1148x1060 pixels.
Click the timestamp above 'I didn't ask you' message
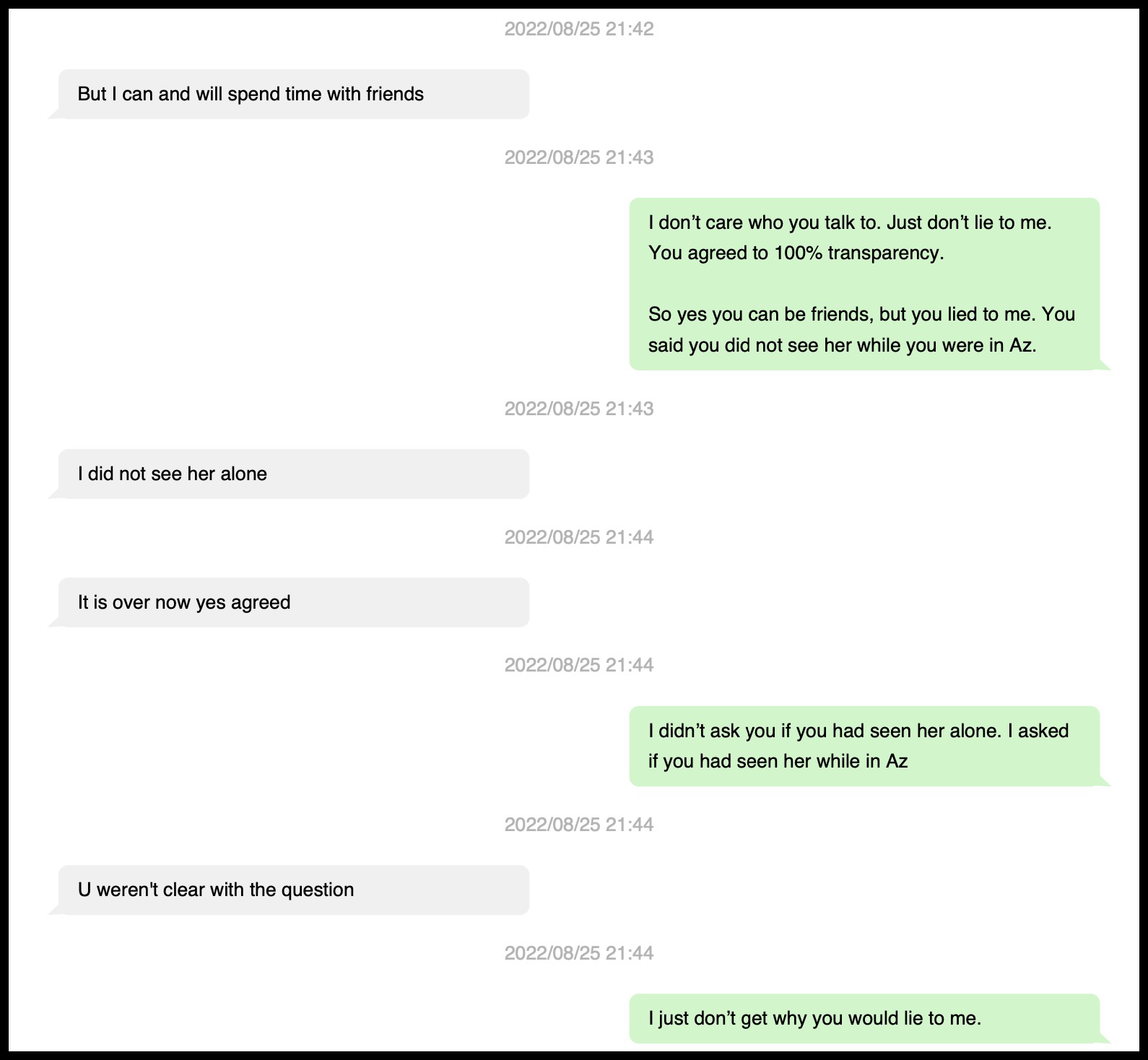578,666
